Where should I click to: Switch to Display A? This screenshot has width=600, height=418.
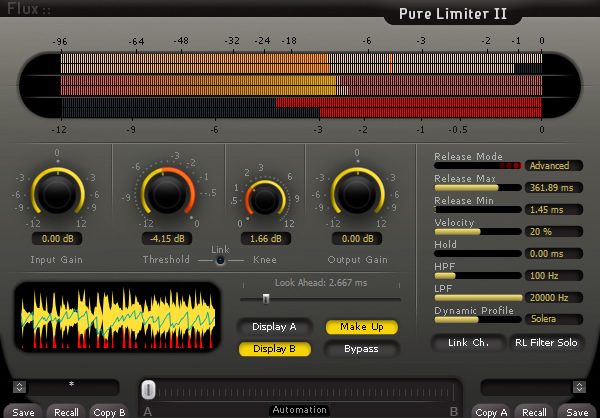tap(274, 327)
